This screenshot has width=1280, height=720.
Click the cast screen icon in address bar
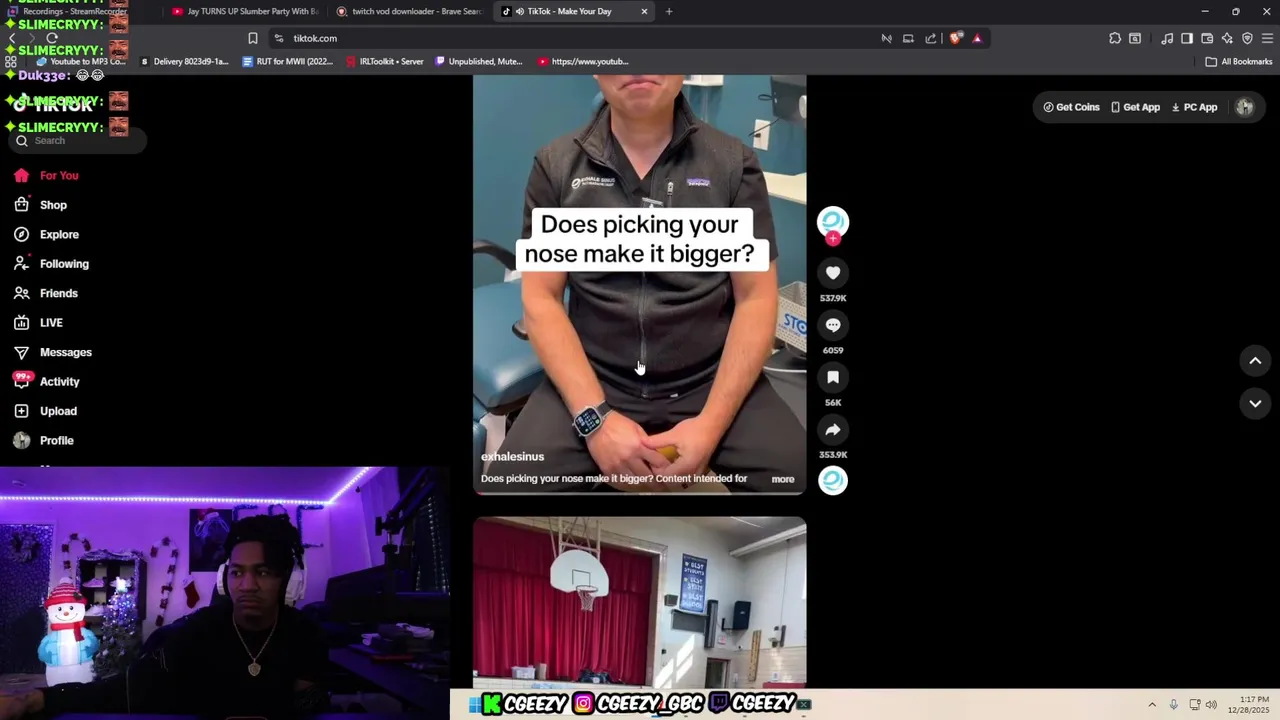(x=908, y=38)
